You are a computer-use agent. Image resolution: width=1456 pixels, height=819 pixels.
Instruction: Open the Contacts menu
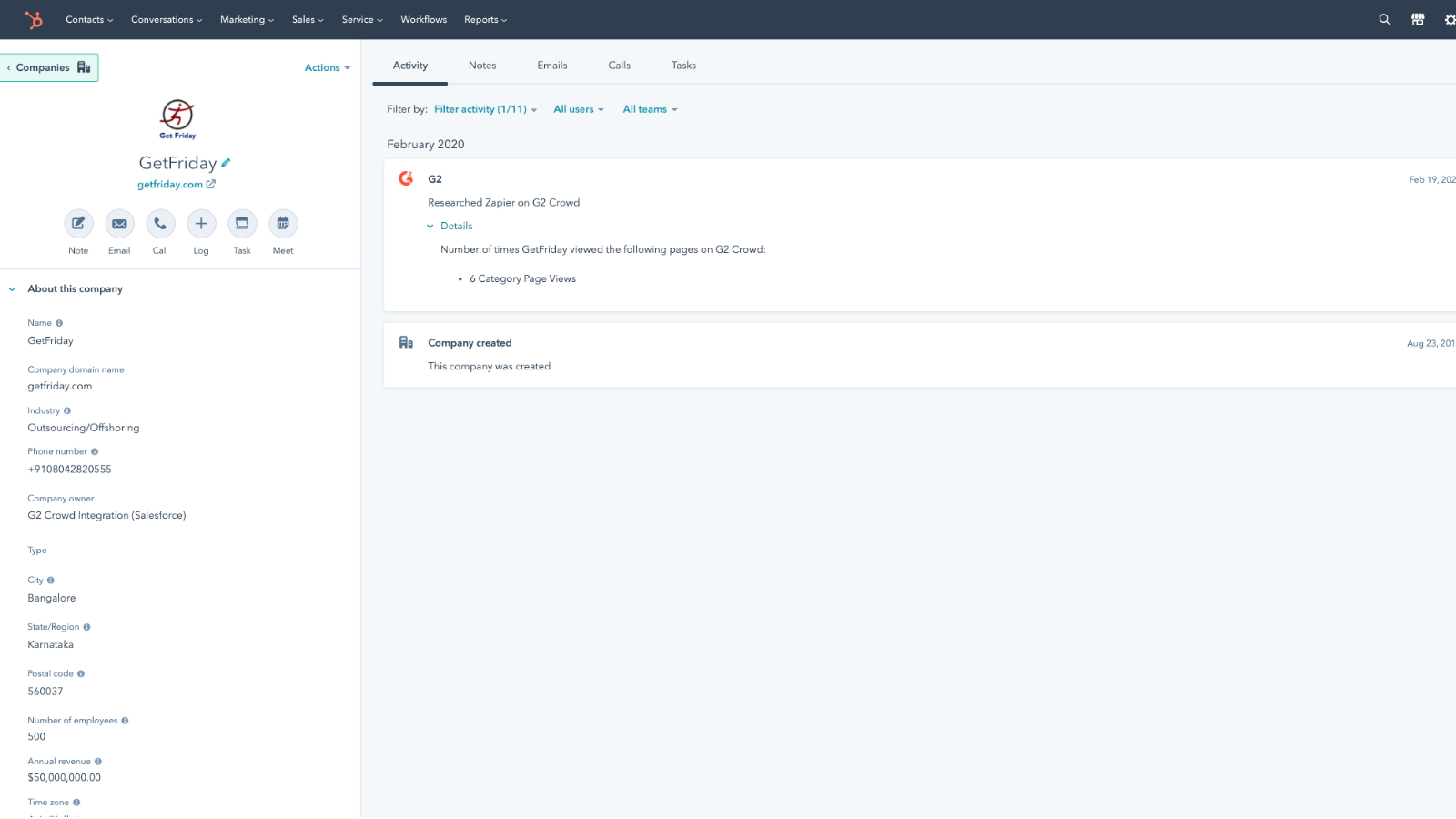(x=89, y=20)
